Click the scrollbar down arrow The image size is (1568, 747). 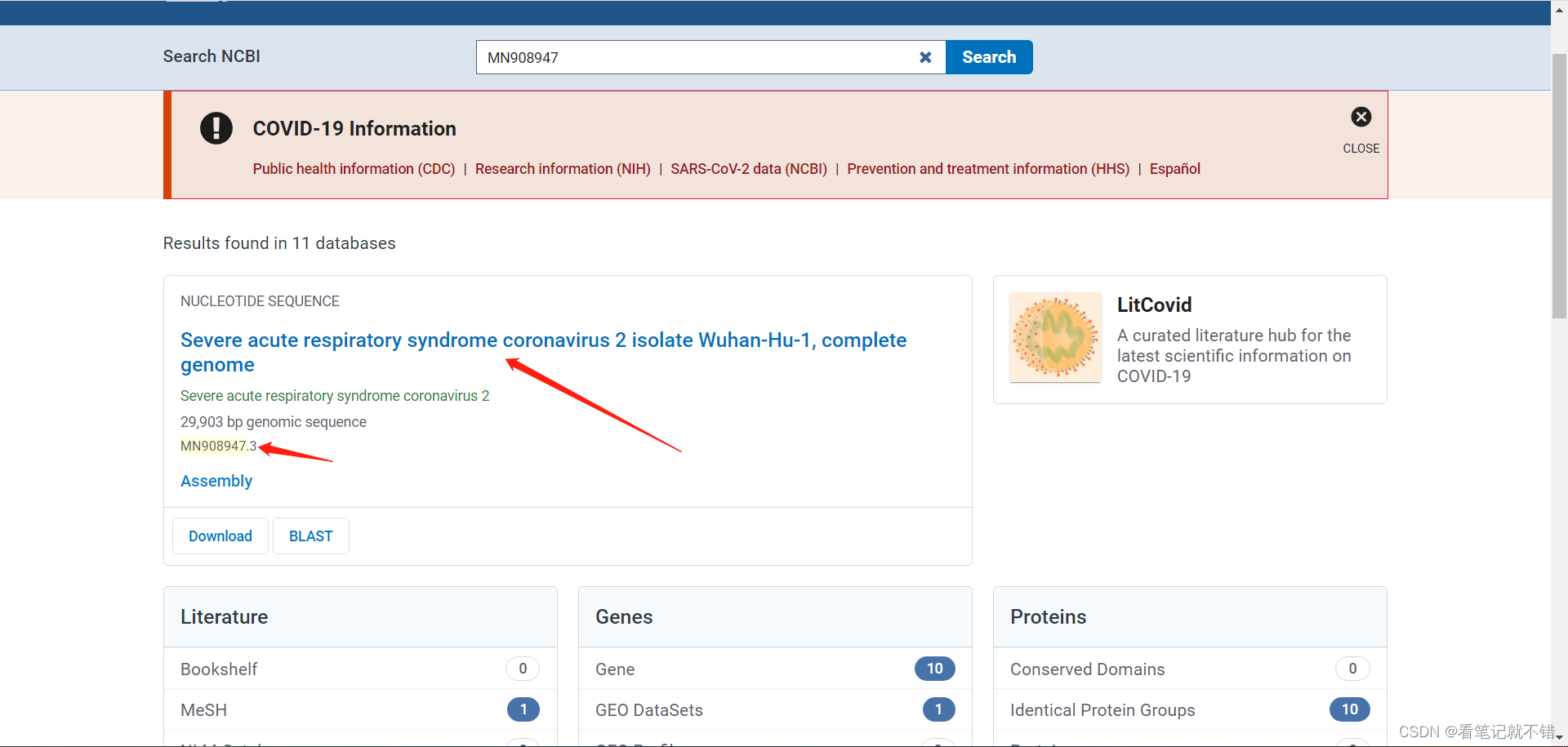click(x=1559, y=738)
